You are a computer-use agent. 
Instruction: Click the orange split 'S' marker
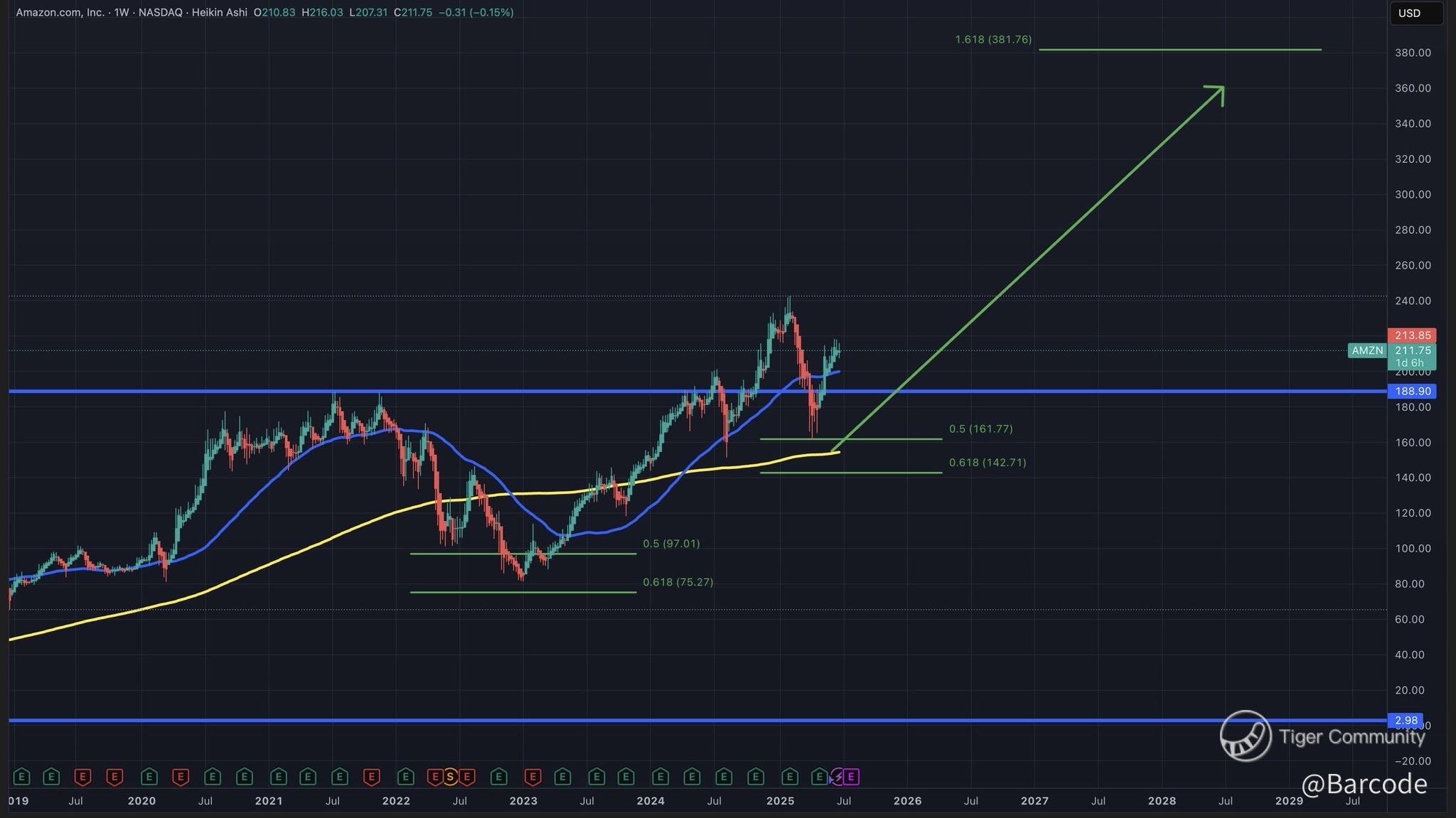450,777
